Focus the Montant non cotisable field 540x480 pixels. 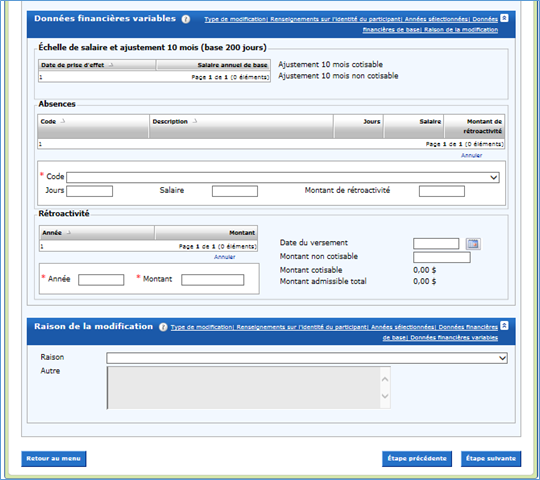[x=442, y=257]
